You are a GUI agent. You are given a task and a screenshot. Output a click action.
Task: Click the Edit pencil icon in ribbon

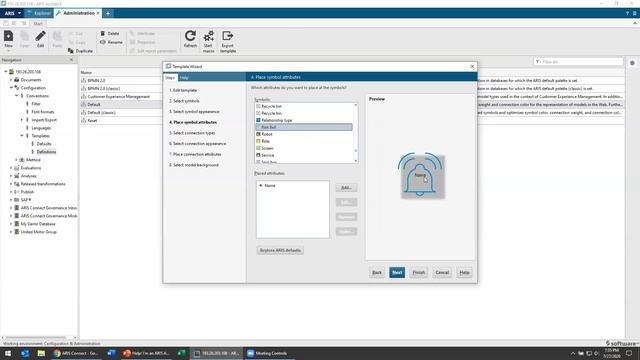pos(40,37)
